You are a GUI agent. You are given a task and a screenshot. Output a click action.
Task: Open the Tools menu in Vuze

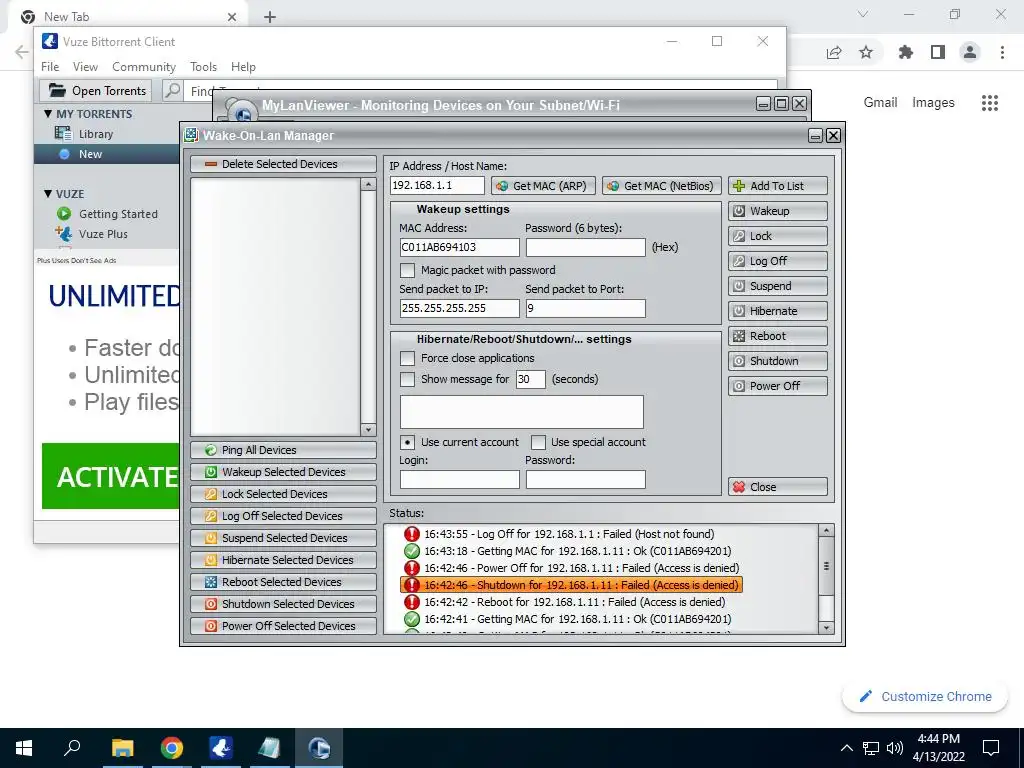point(203,67)
